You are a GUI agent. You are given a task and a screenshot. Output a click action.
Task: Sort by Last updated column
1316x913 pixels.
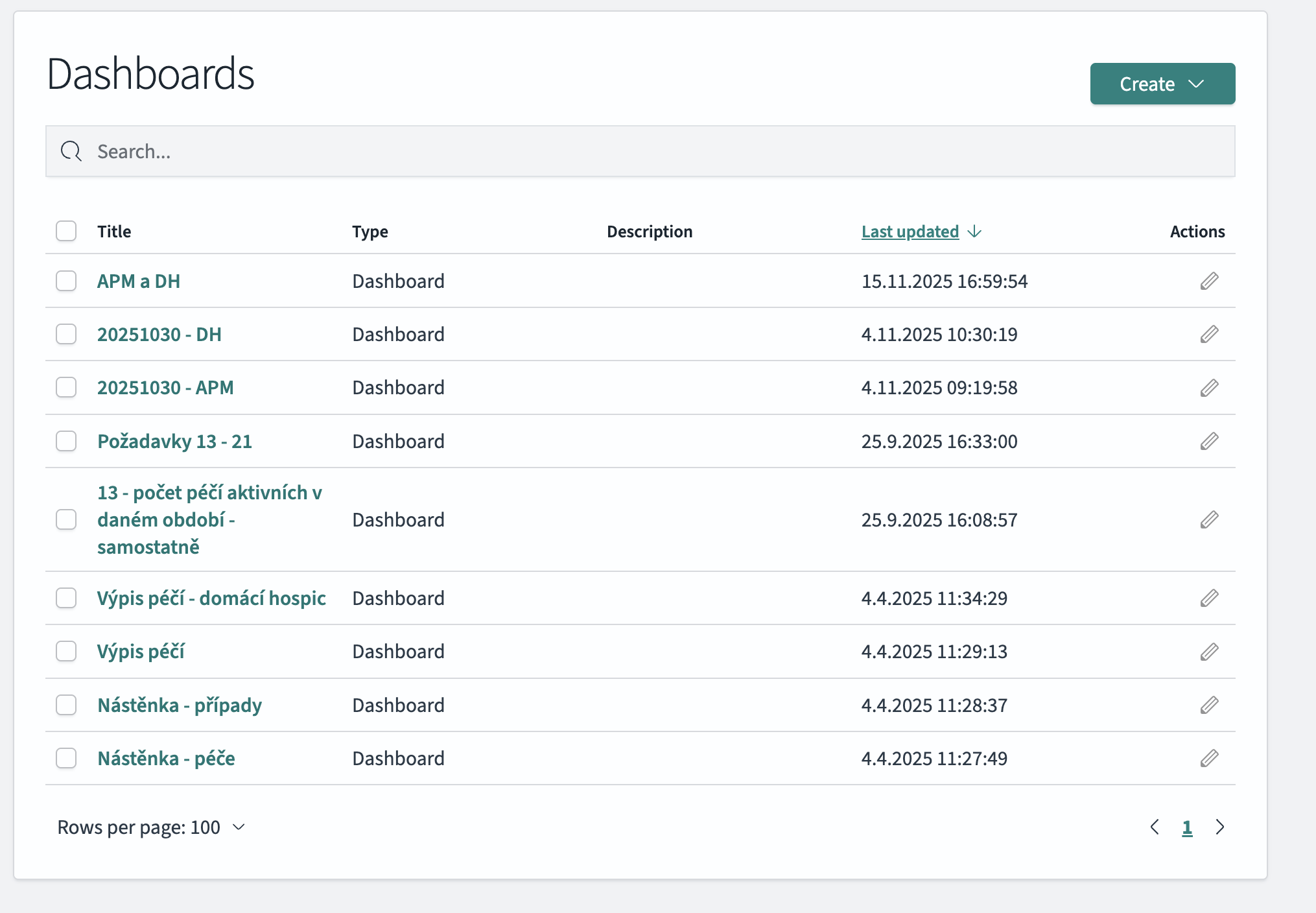point(910,231)
